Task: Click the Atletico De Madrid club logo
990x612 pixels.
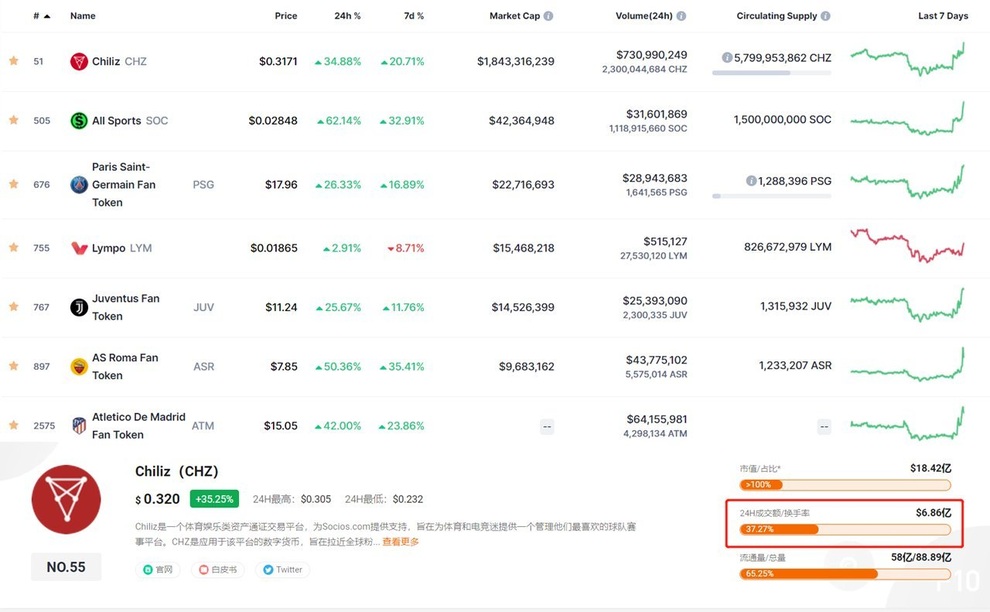Action: [x=79, y=426]
